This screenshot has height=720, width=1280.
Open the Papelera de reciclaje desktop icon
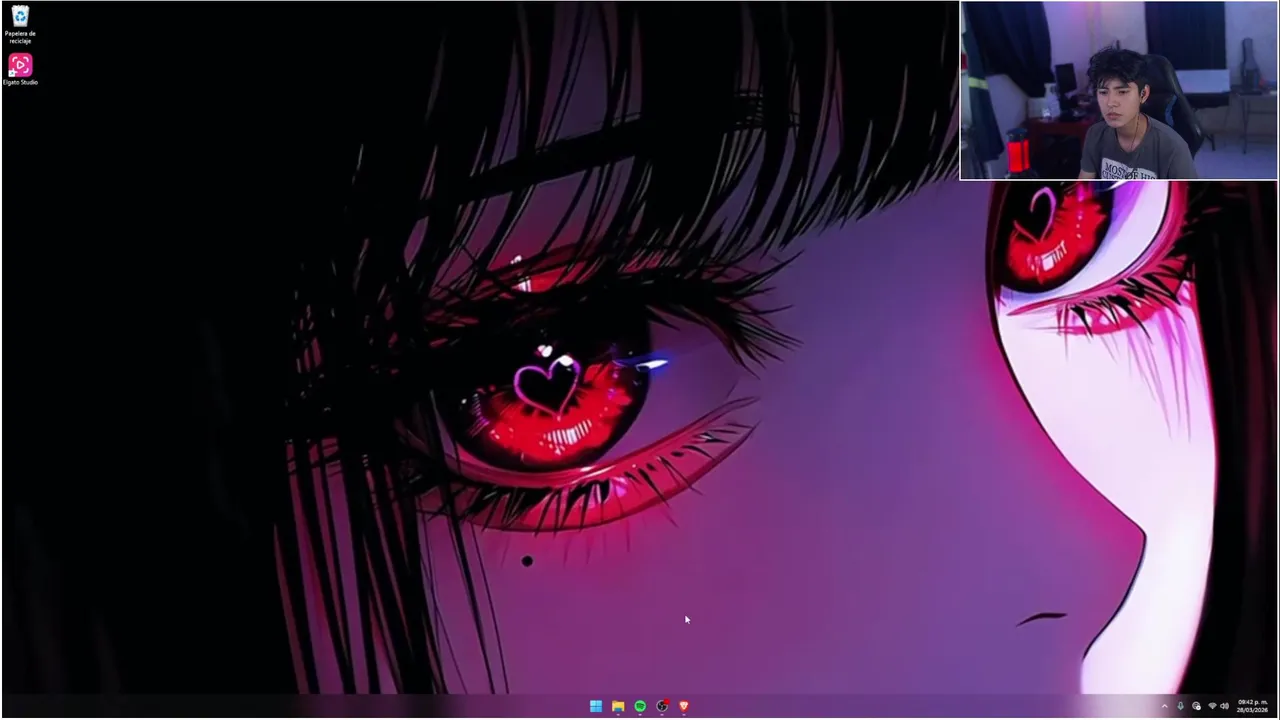20,24
